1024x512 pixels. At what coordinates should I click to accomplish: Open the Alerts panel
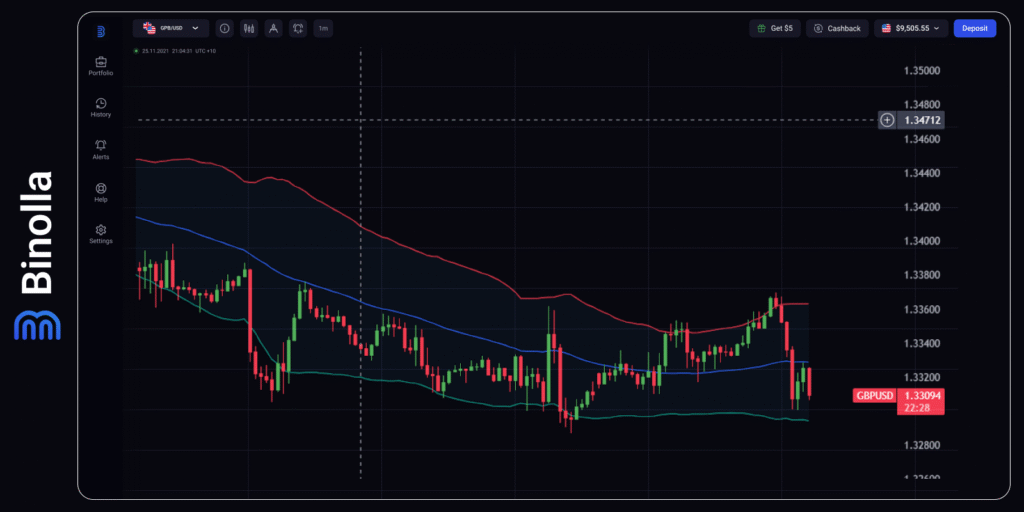point(101,150)
